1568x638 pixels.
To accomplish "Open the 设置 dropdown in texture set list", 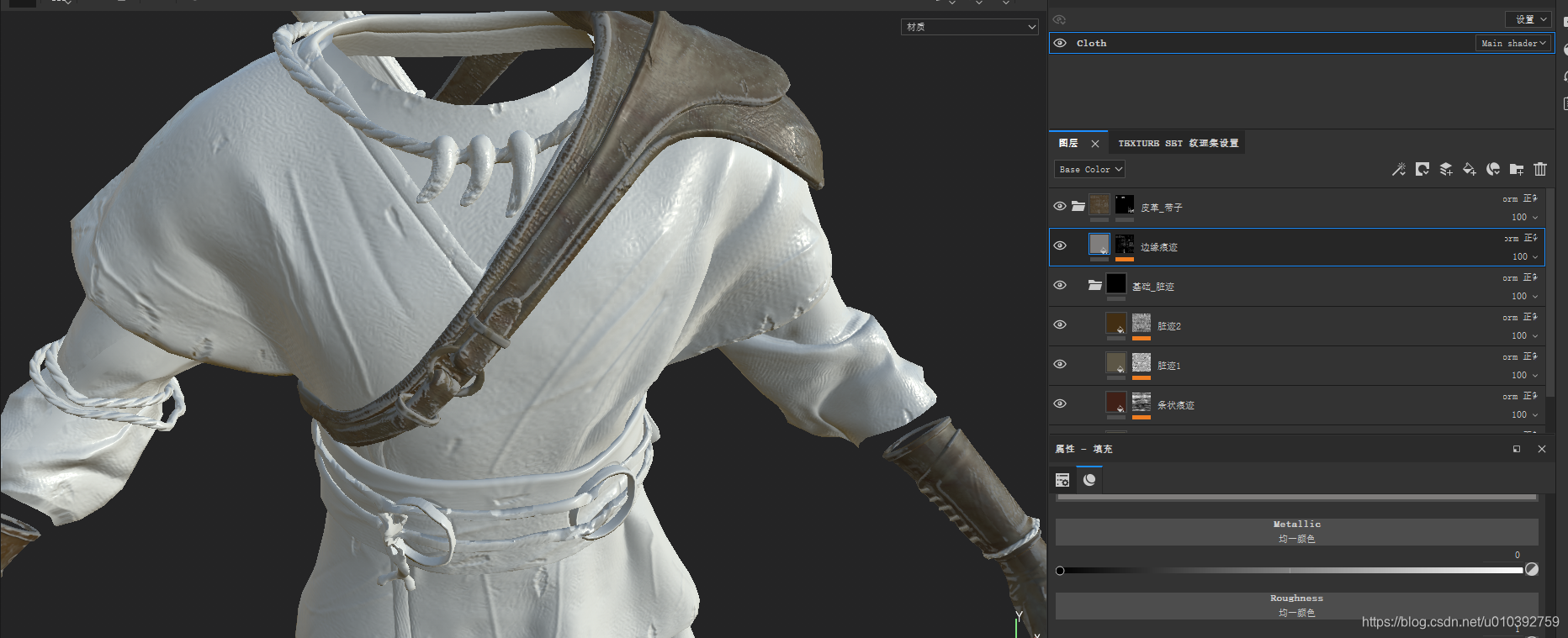I will 1528,18.
